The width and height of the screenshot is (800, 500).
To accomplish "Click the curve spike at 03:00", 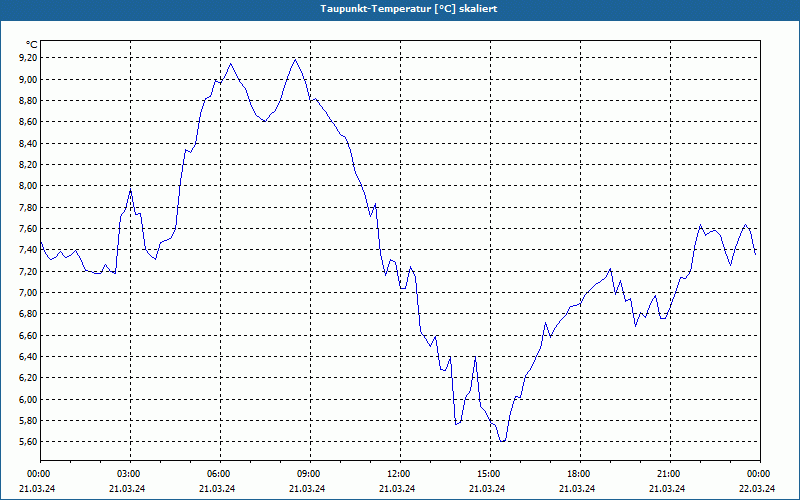I will point(131,190).
